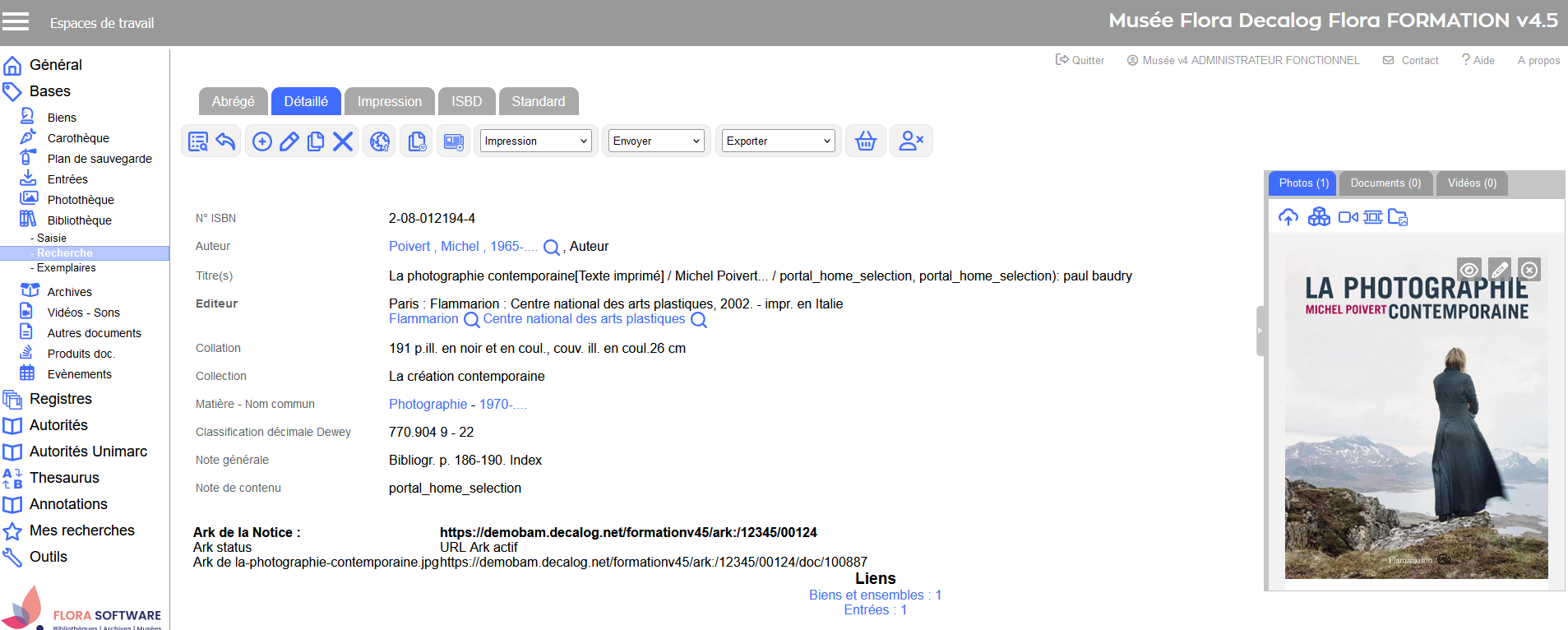This screenshot has height=630, width=1568.
Task: Click the video camera icon in media panel
Action: point(1348,217)
